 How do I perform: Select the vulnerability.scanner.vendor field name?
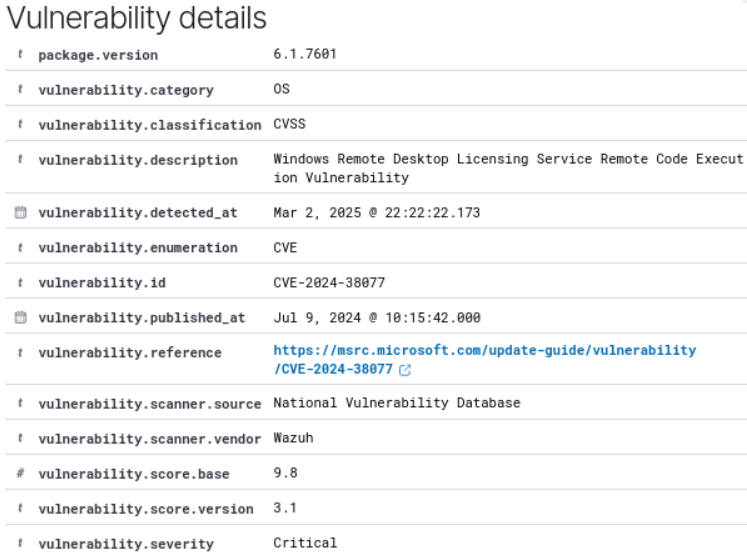pyautogui.click(x=150, y=439)
